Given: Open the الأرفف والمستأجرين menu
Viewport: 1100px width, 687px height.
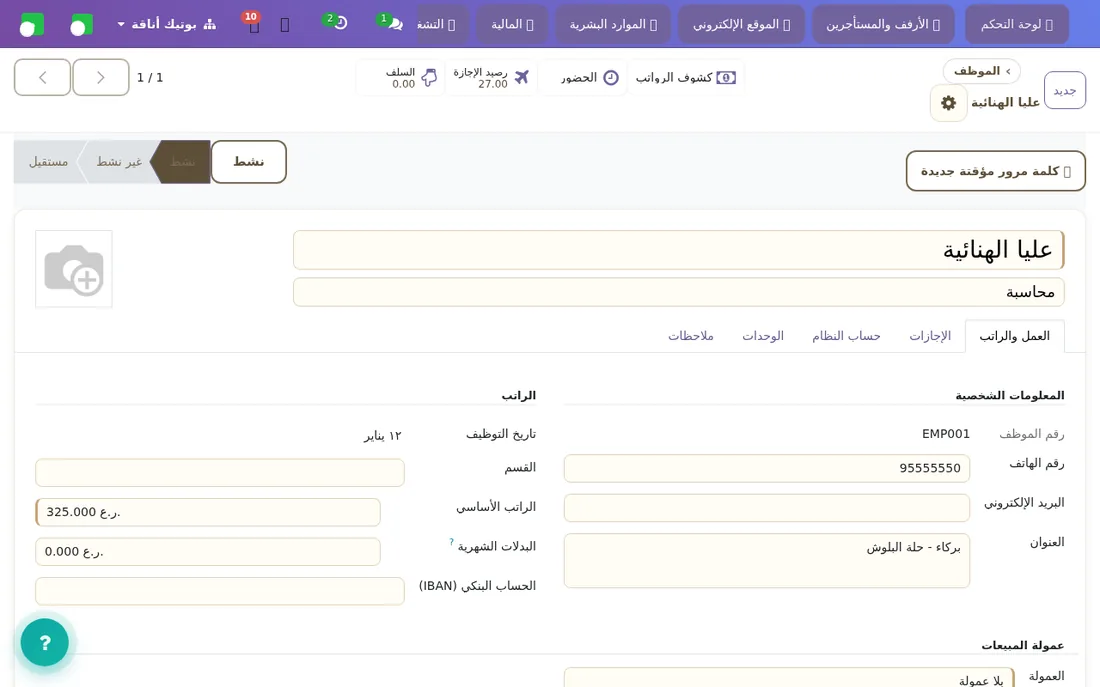Looking at the screenshot, I should (x=883, y=25).
